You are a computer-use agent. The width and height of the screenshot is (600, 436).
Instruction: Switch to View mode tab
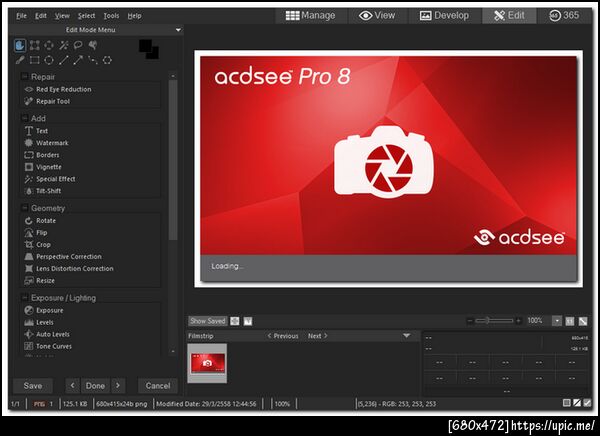click(x=377, y=16)
